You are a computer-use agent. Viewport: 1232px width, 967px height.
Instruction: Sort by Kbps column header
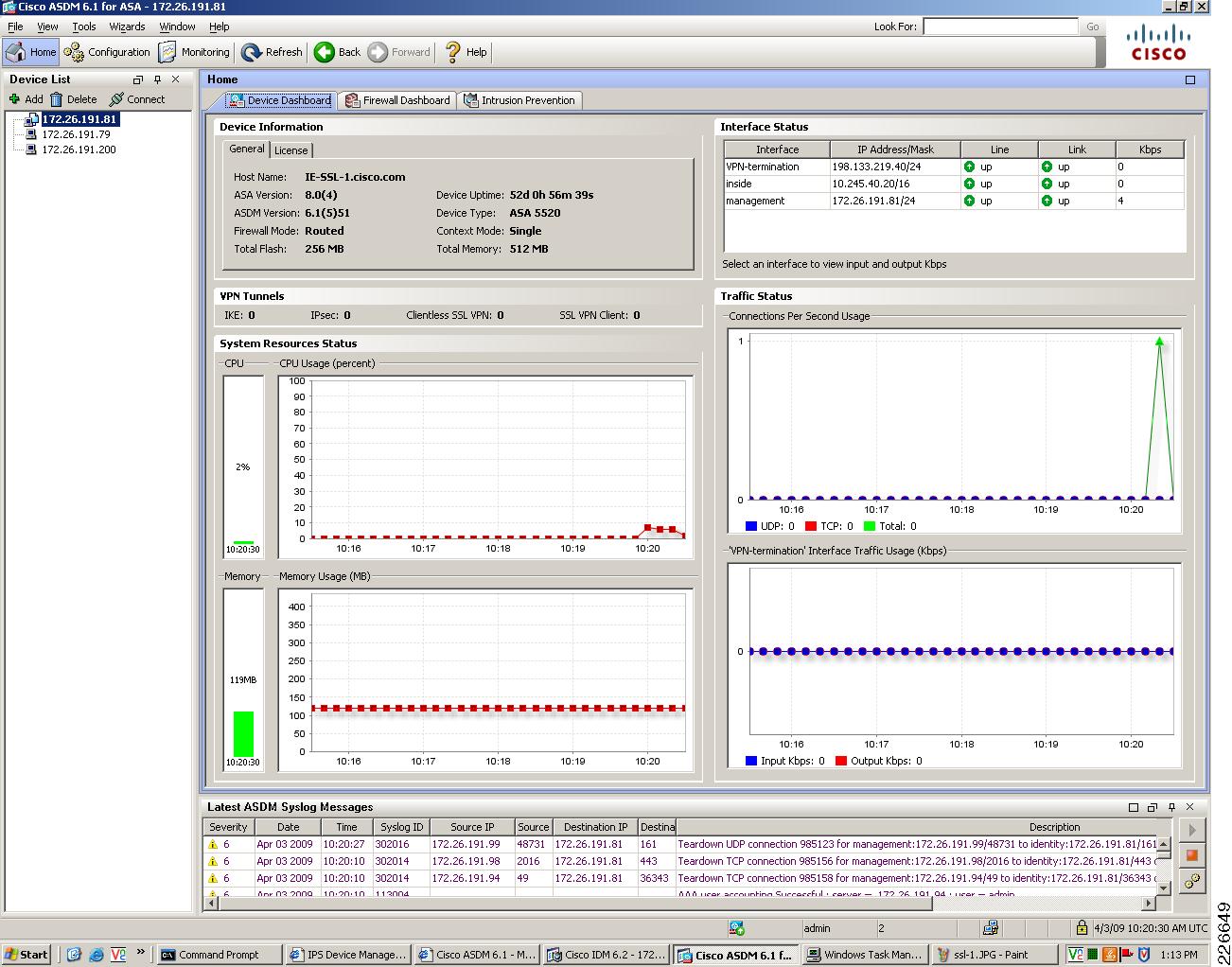[x=1150, y=149]
